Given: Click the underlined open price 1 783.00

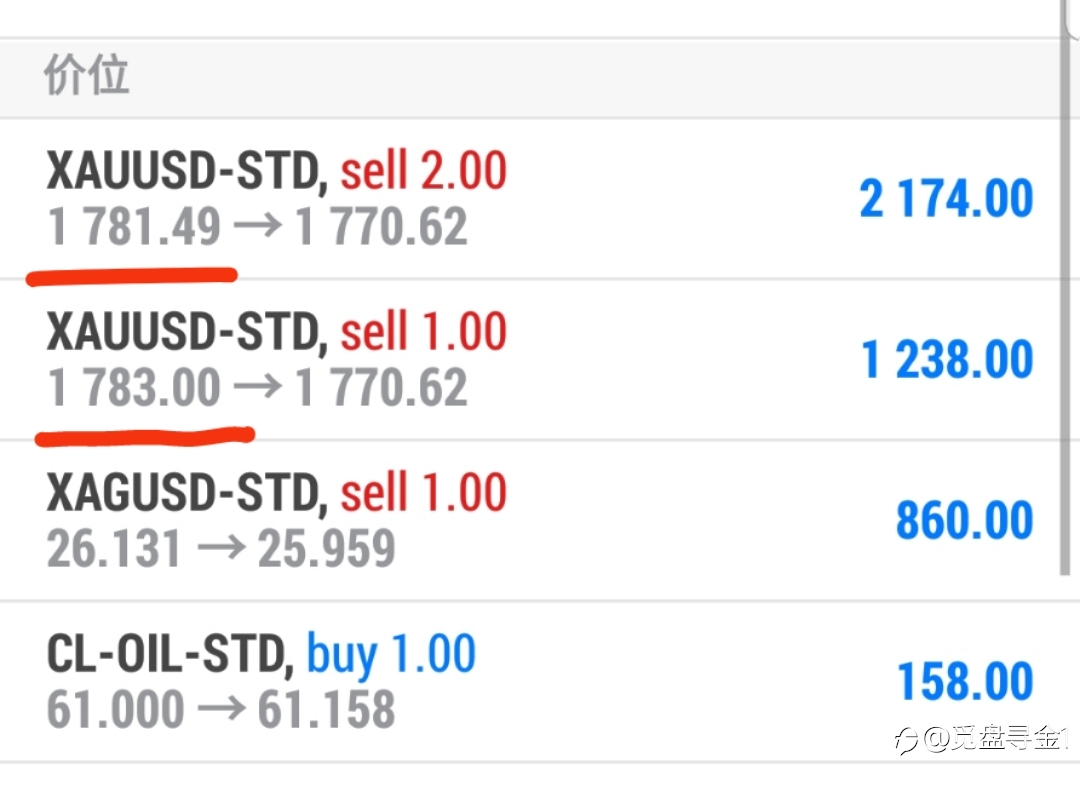Looking at the screenshot, I should [134, 386].
